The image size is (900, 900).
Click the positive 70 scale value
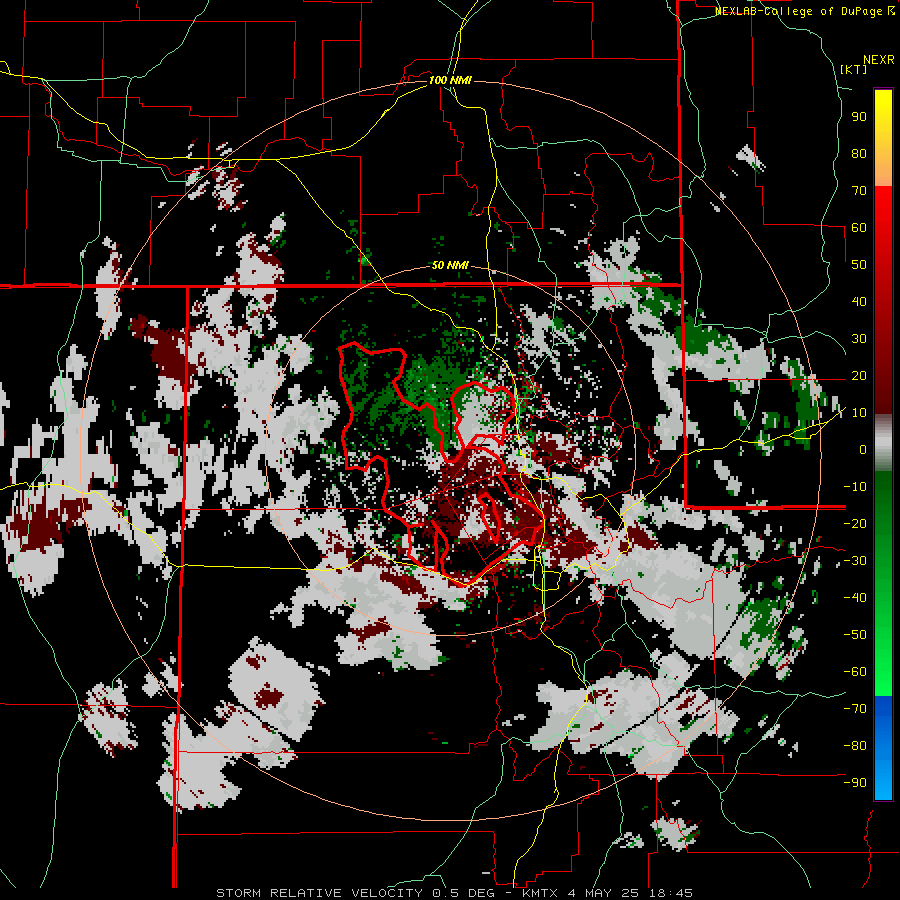click(x=859, y=191)
